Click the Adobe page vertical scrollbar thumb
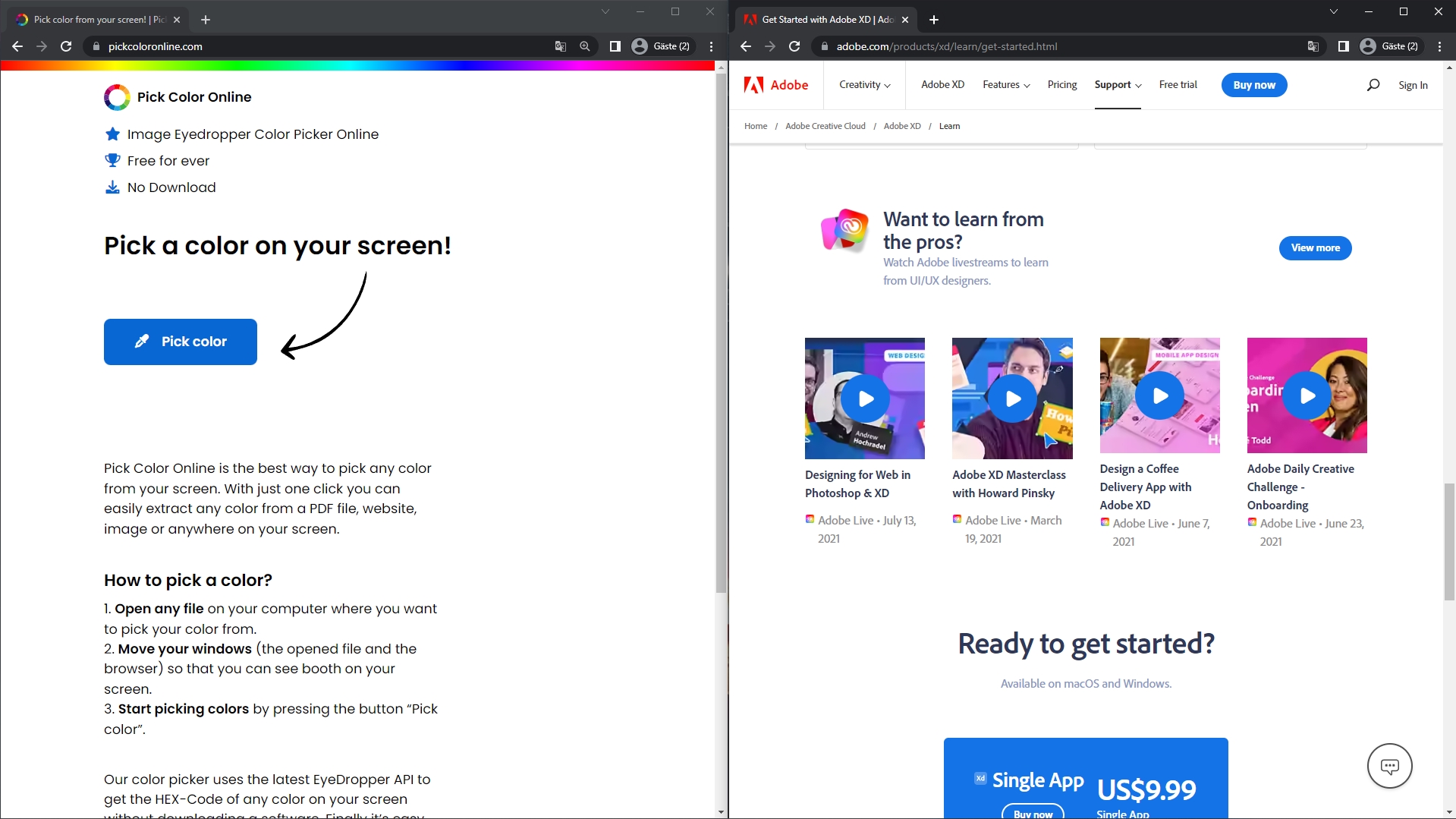Viewport: 1456px width, 819px height. [x=1449, y=541]
